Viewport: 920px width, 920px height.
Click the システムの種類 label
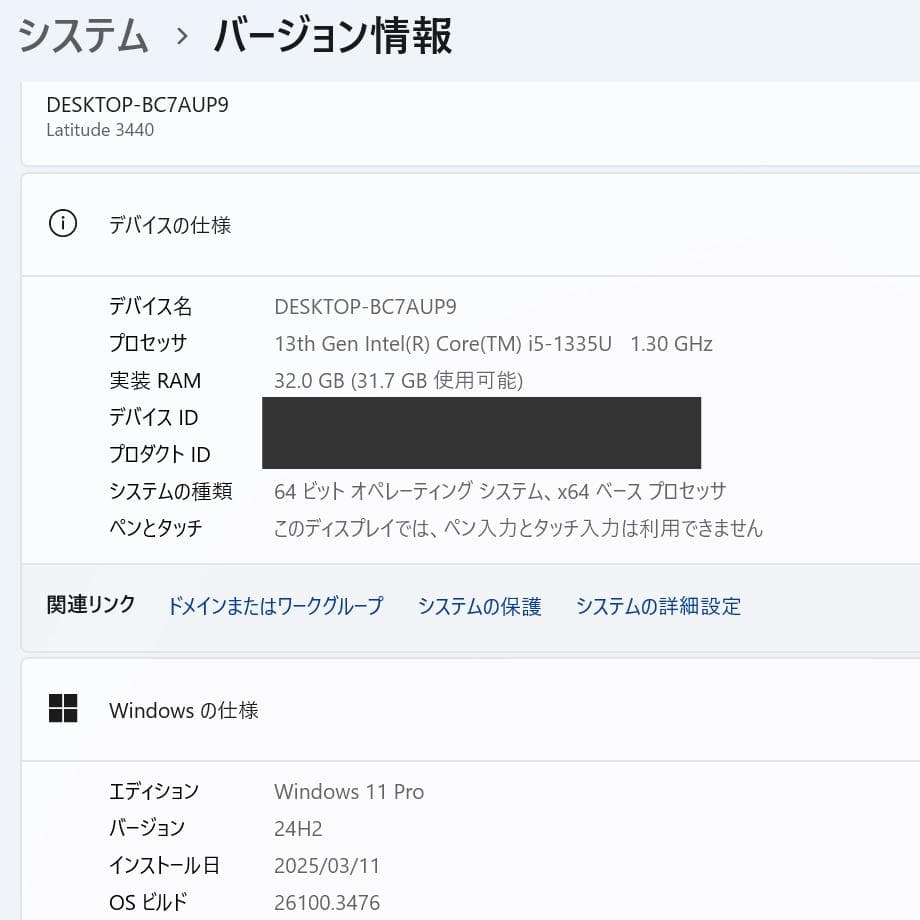pos(171,491)
